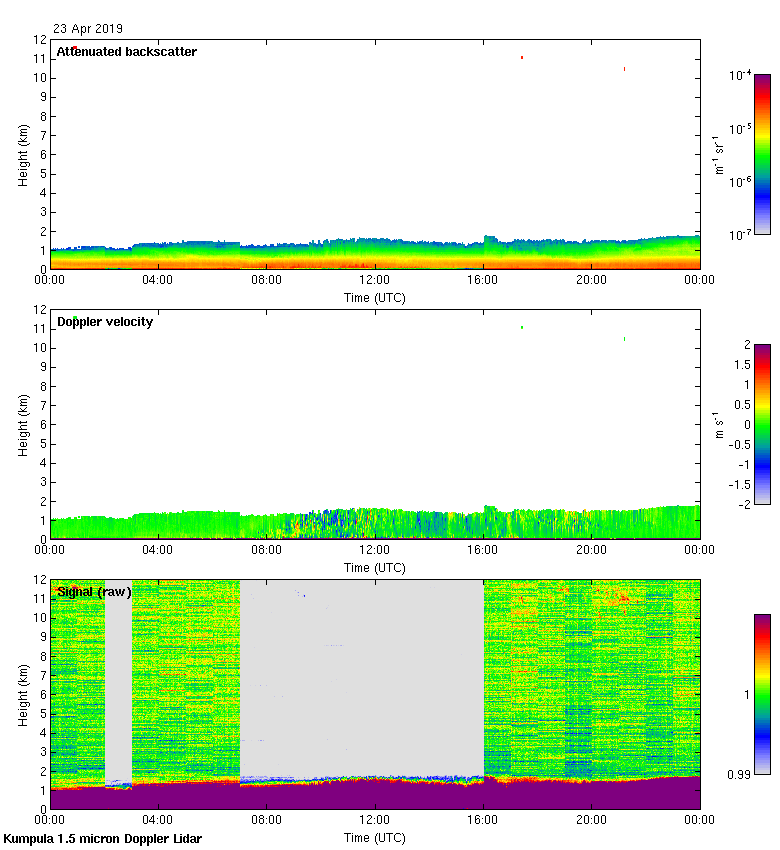The height and width of the screenshot is (850, 780).
Task: Click the Doppler velocity panel title
Action: pos(105,321)
